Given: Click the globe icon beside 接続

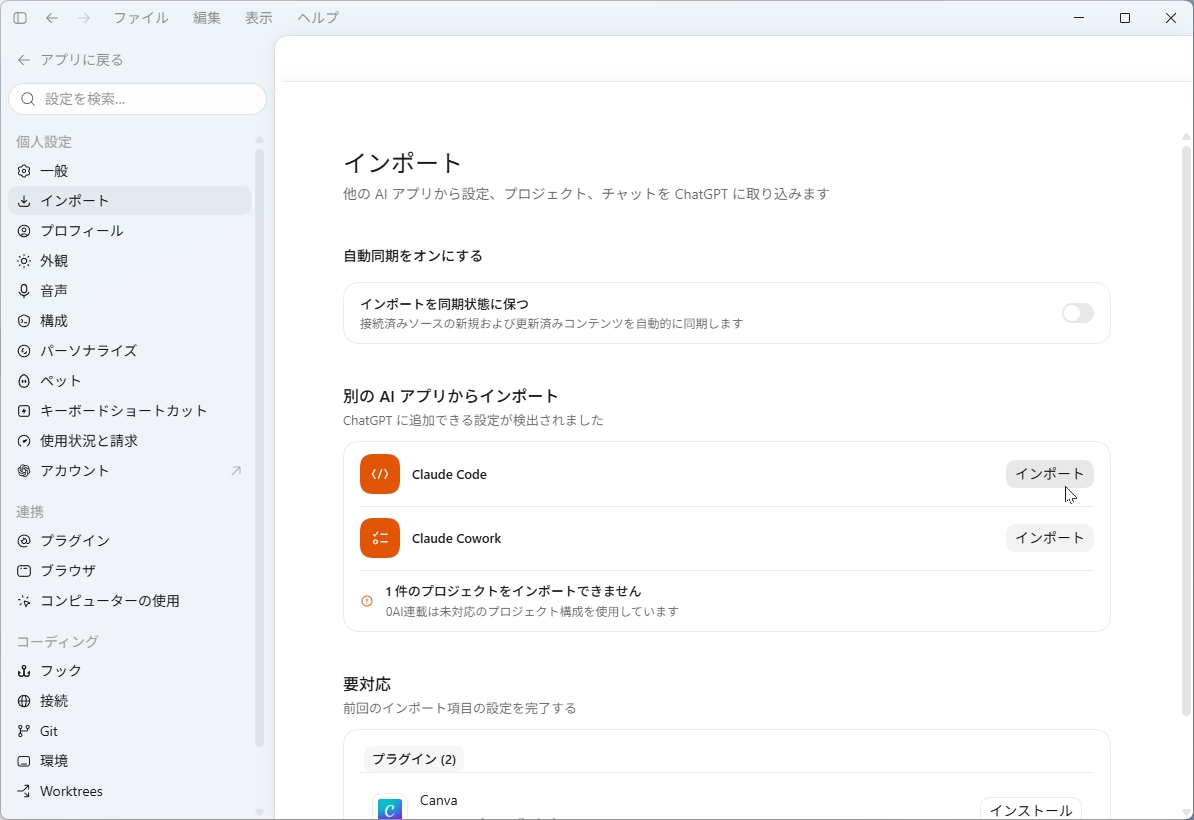Looking at the screenshot, I should coord(24,701).
